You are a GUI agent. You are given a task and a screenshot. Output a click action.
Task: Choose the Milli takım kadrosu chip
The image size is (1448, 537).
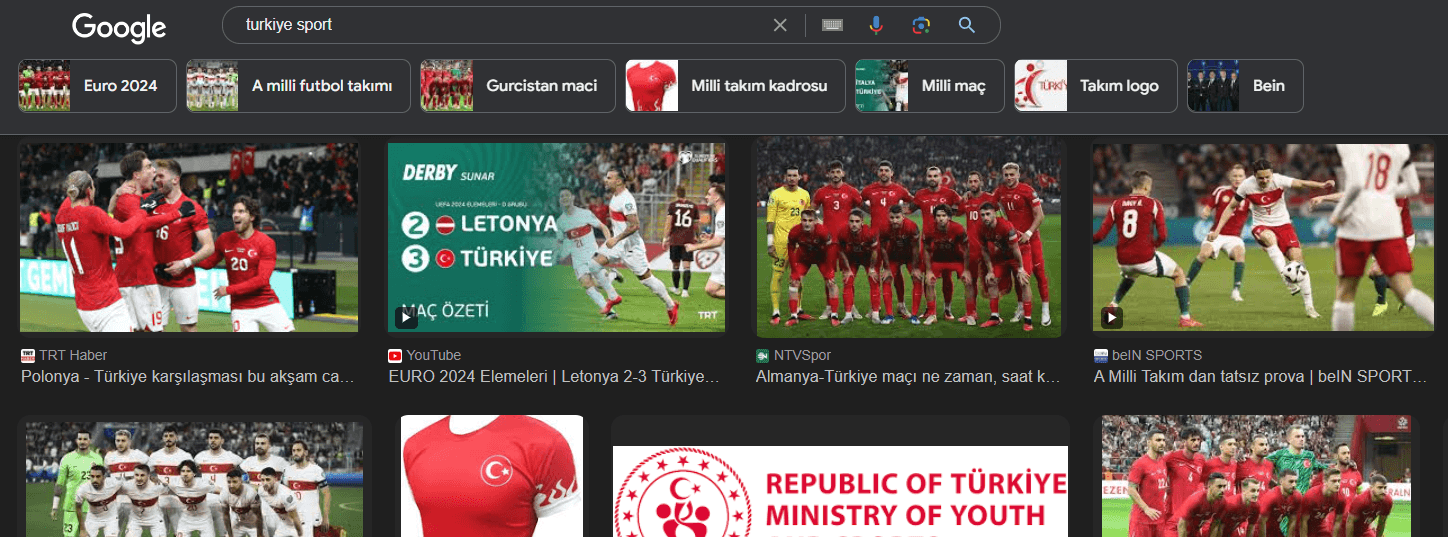coord(735,86)
